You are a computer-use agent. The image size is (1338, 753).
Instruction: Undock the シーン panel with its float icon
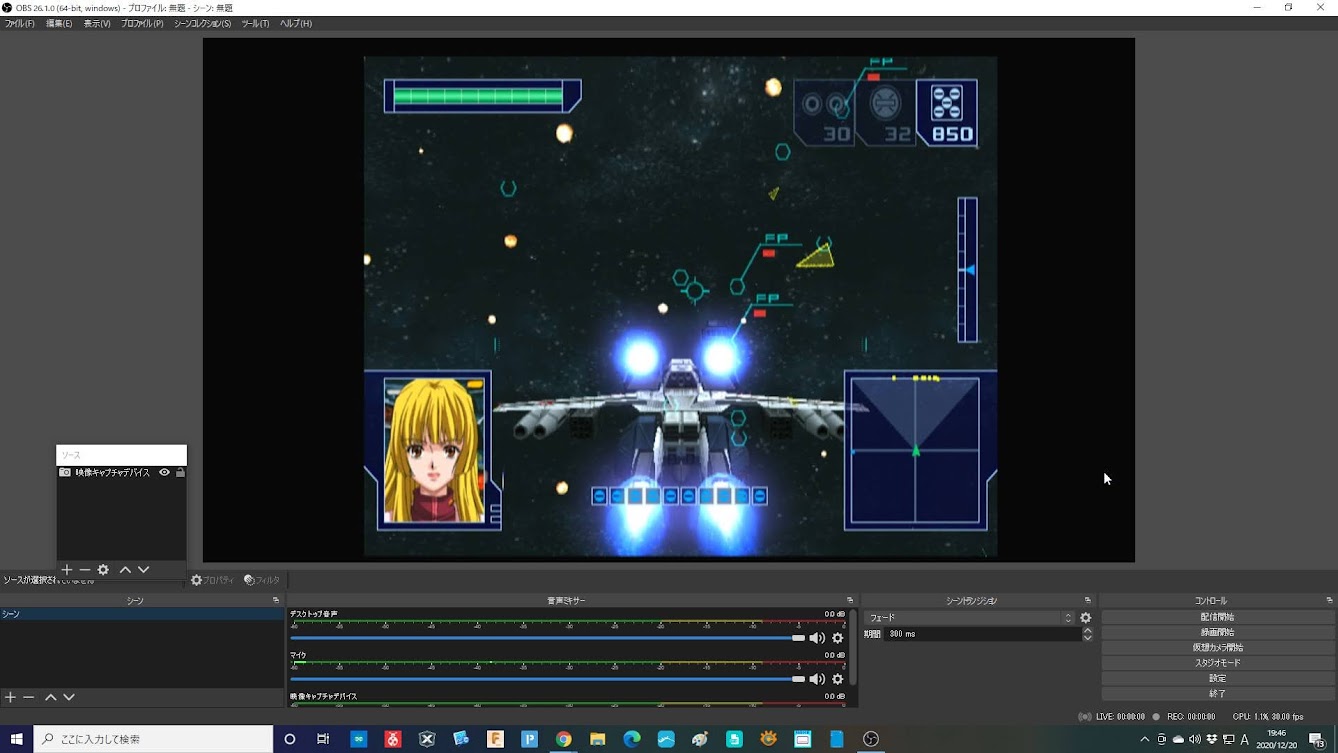[x=276, y=601]
